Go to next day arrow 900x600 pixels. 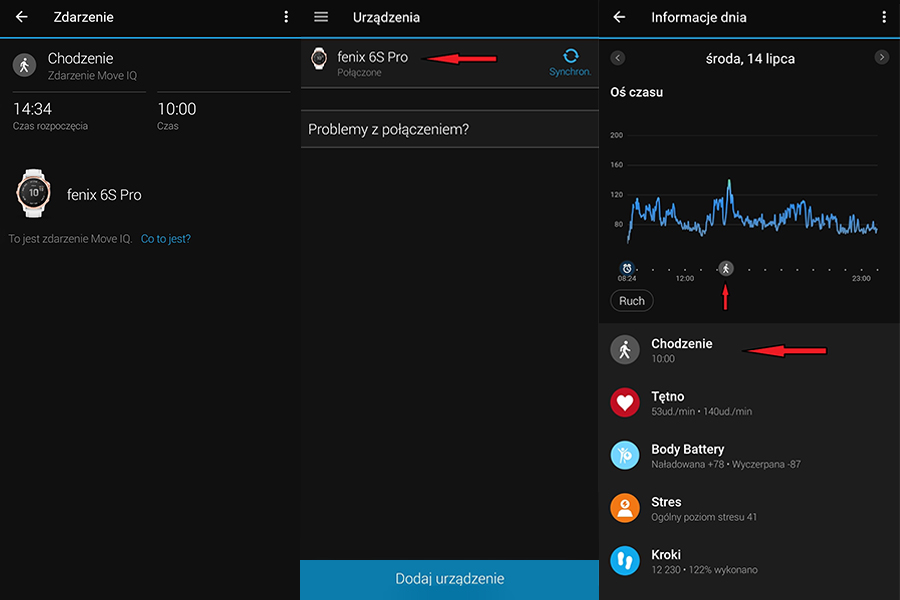(x=882, y=57)
